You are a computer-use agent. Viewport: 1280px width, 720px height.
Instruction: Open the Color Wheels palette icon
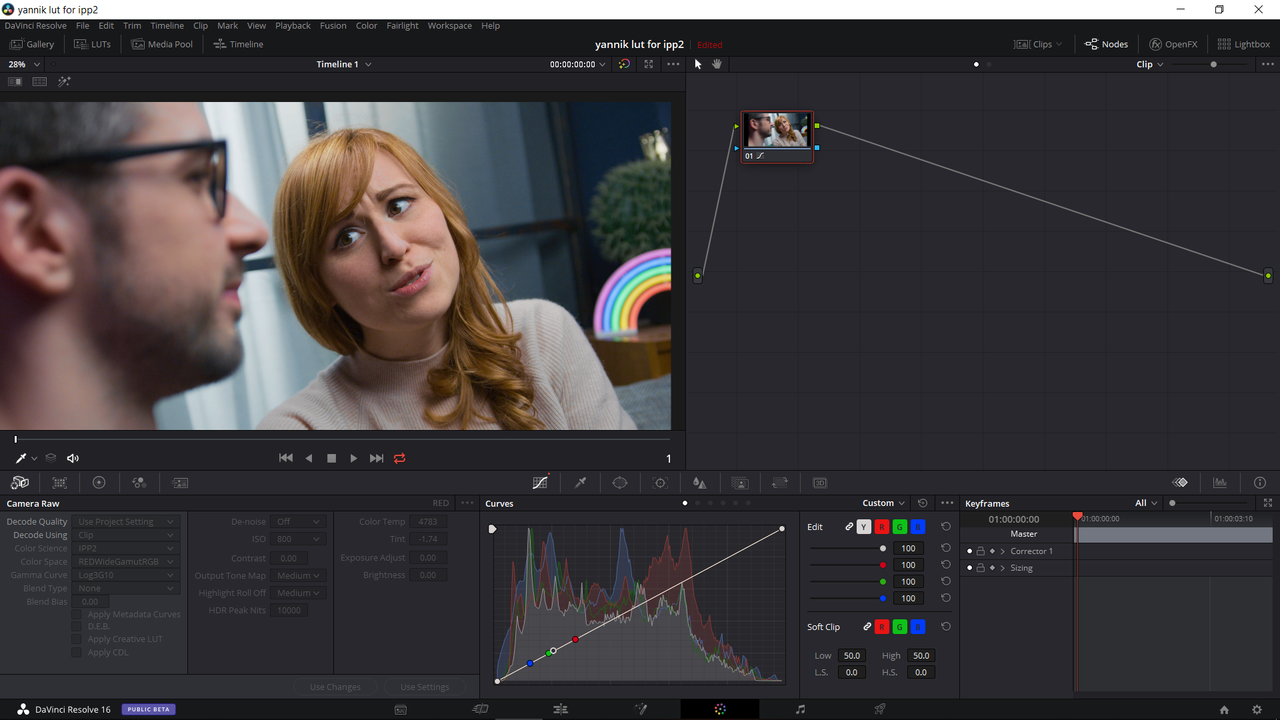[x=99, y=483]
